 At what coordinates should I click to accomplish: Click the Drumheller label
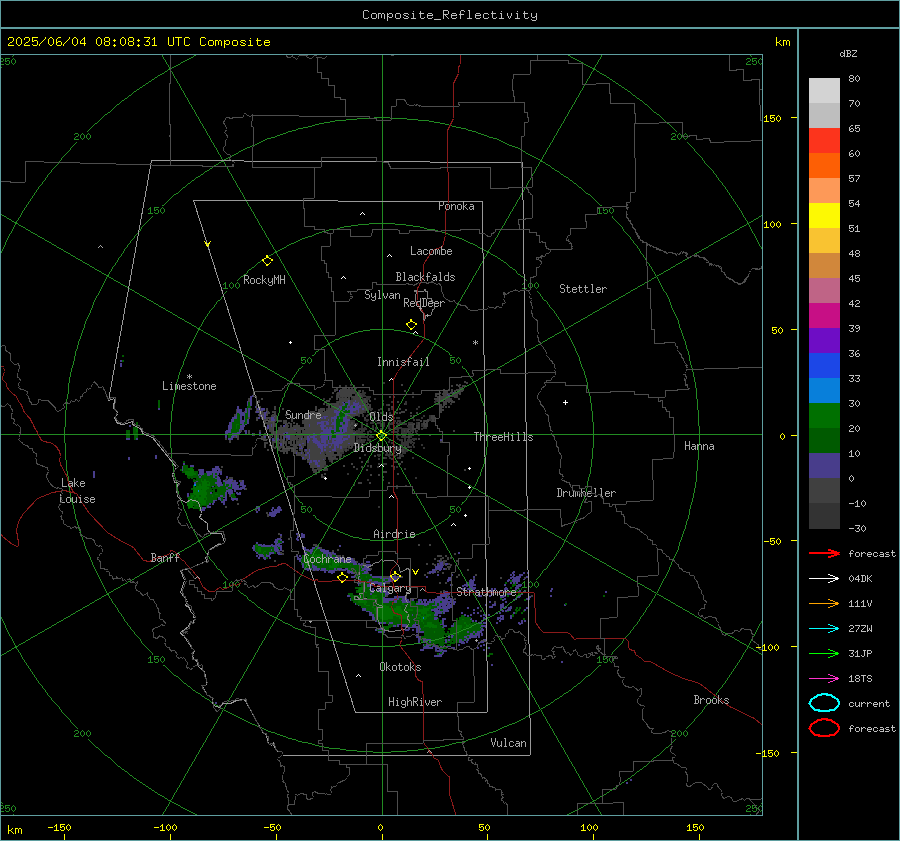pos(586,493)
